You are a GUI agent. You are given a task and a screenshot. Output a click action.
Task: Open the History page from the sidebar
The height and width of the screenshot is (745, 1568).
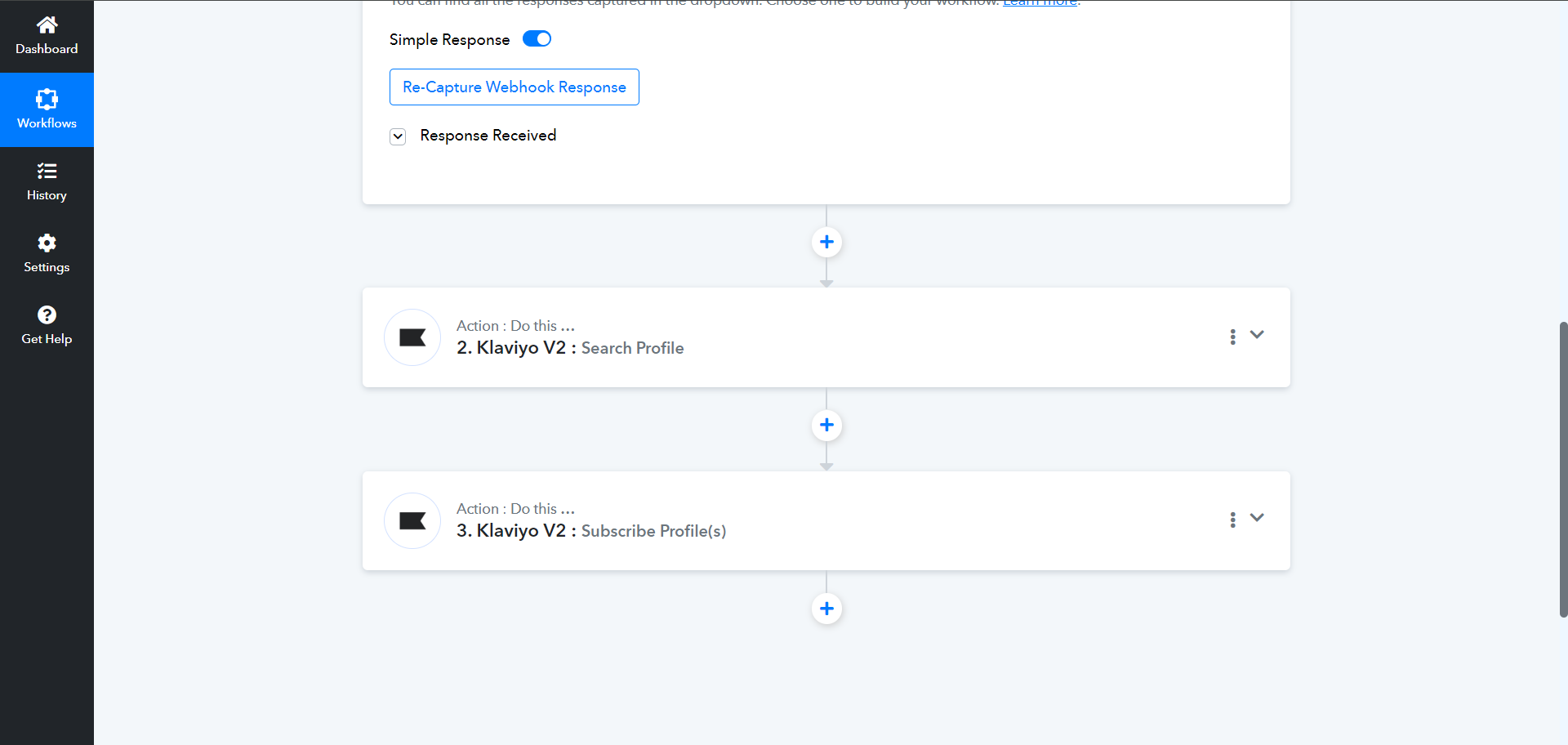47,182
